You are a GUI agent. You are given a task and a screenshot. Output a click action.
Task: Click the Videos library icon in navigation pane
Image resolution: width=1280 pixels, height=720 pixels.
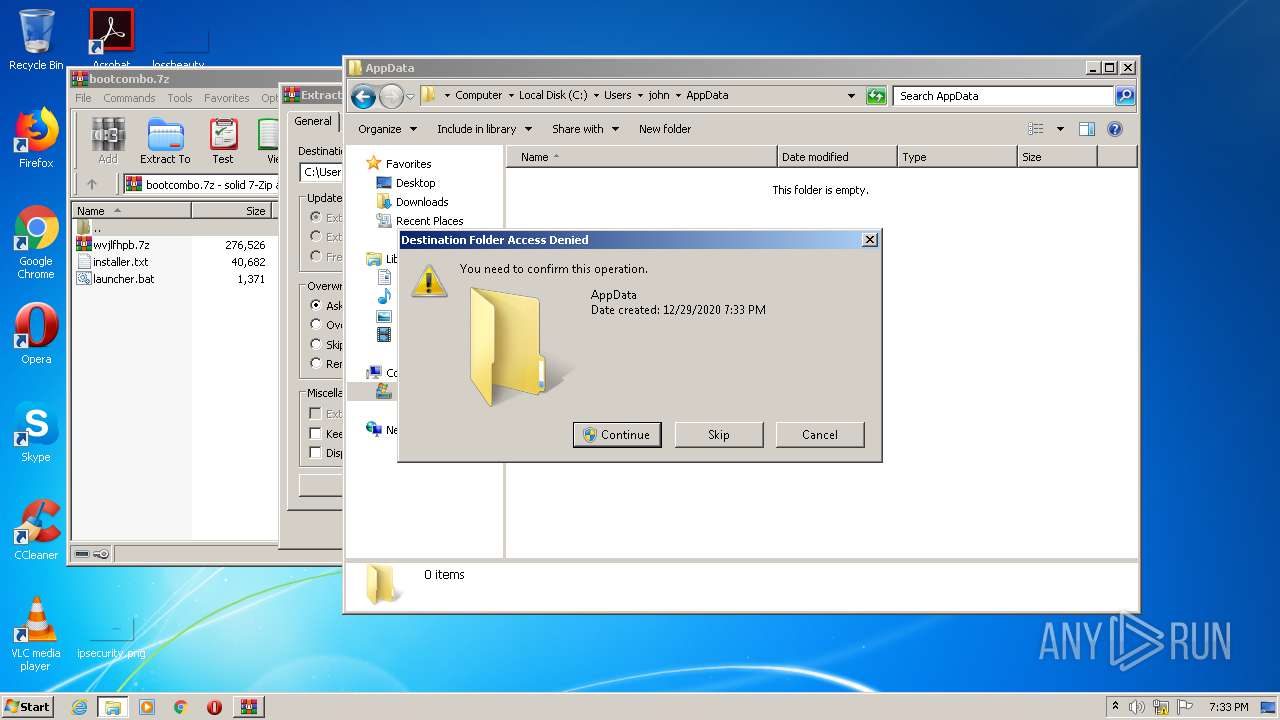384,335
